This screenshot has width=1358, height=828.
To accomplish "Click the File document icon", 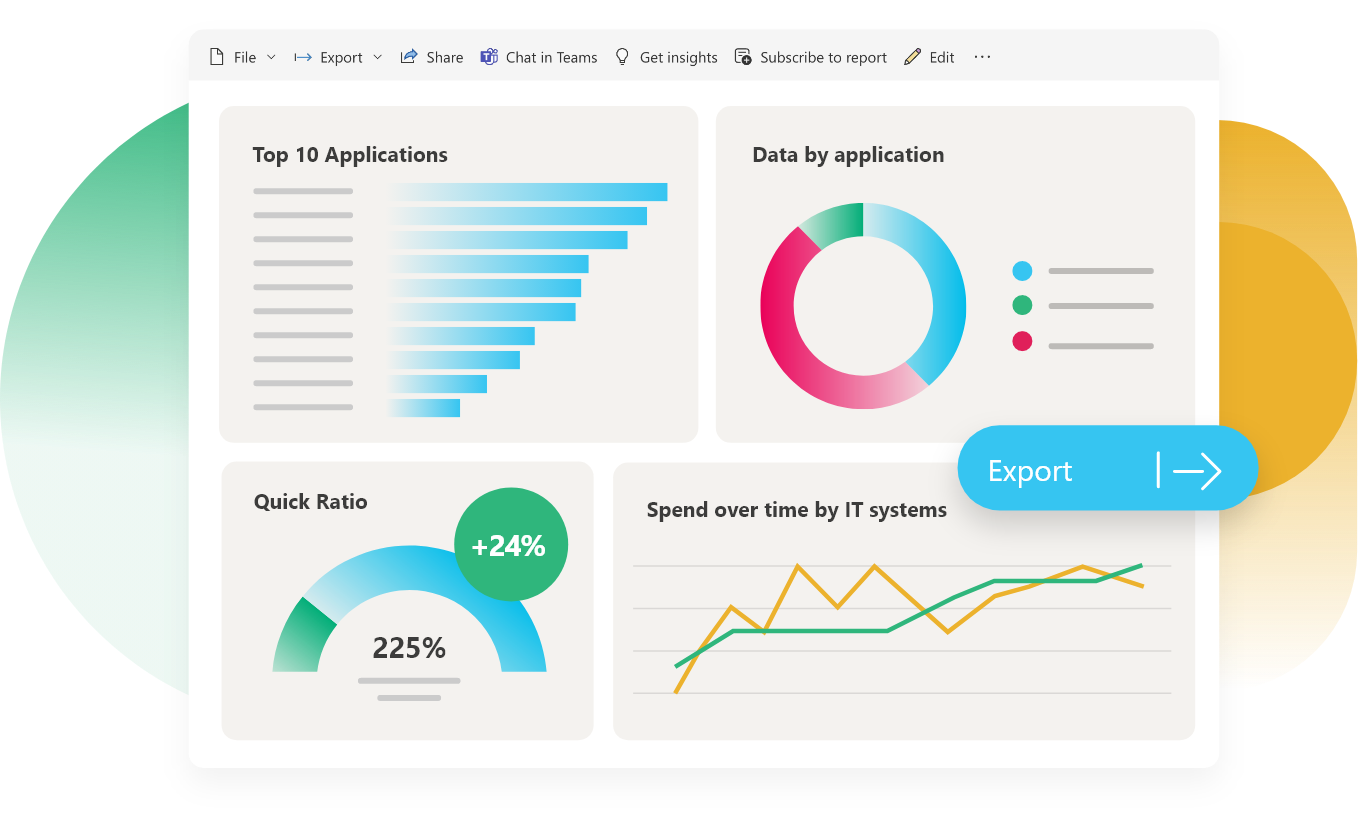I will coord(217,57).
